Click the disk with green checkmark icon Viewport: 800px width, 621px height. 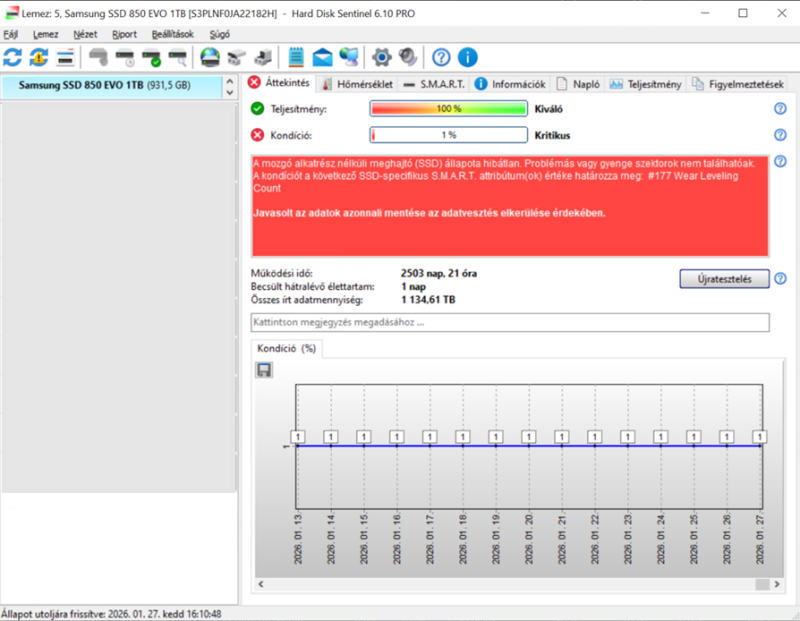(152, 58)
